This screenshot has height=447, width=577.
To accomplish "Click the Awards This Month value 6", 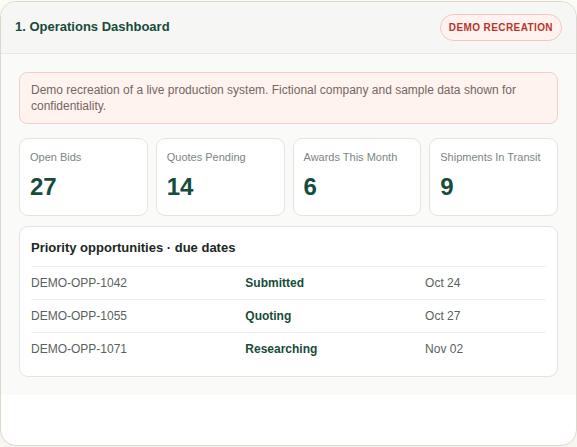I will pyautogui.click(x=310, y=187).
